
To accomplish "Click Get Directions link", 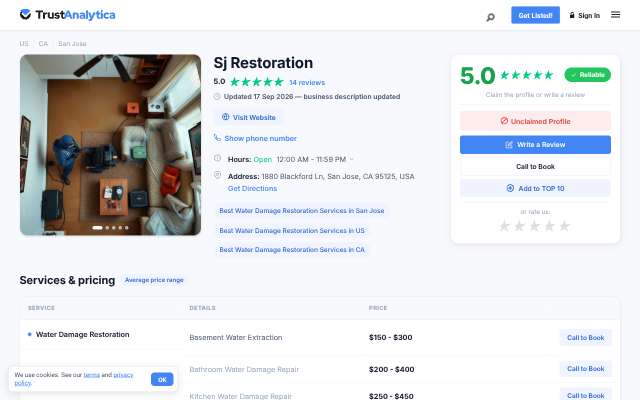I will click(252, 189).
